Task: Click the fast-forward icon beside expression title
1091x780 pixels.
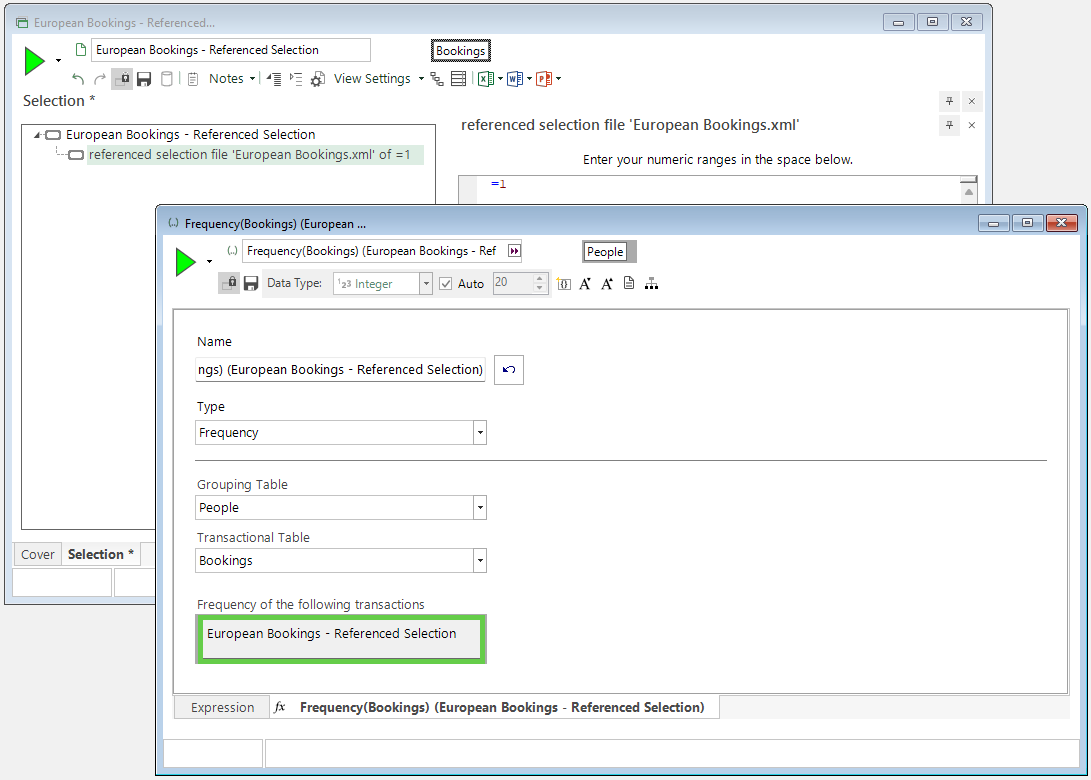Action: (514, 251)
